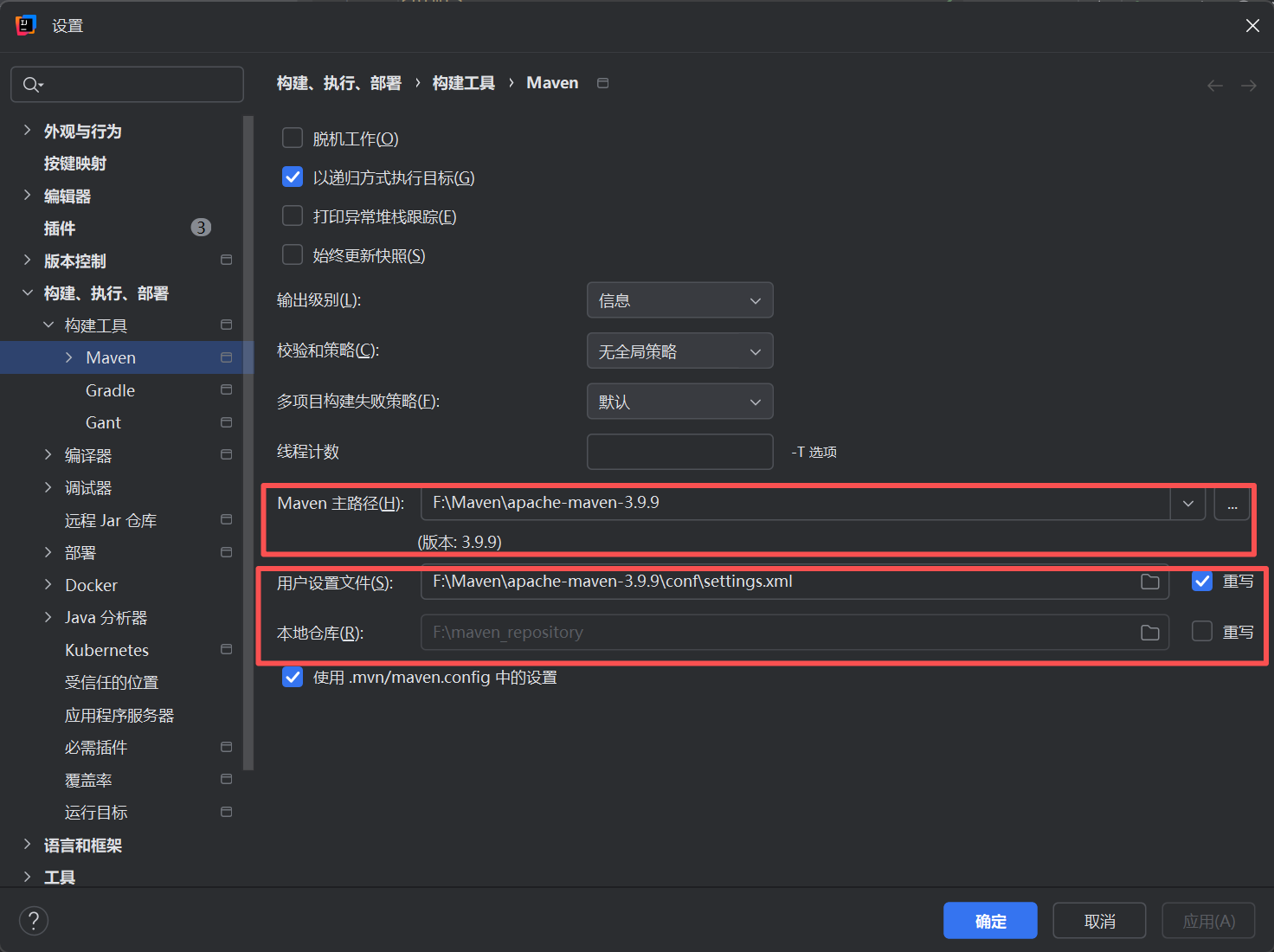
Task: Check 重写 for local repository
Action: point(1202,632)
